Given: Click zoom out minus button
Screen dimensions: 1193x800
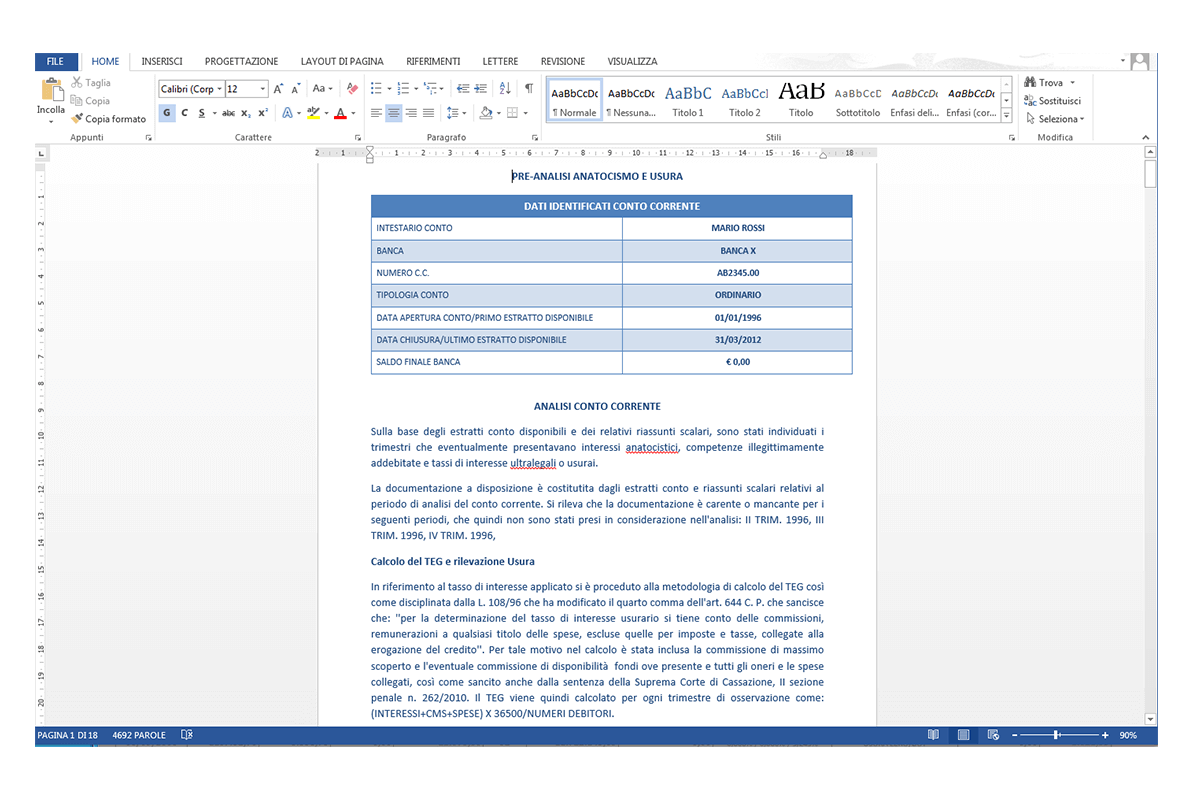Looking at the screenshot, I should tap(1014, 735).
